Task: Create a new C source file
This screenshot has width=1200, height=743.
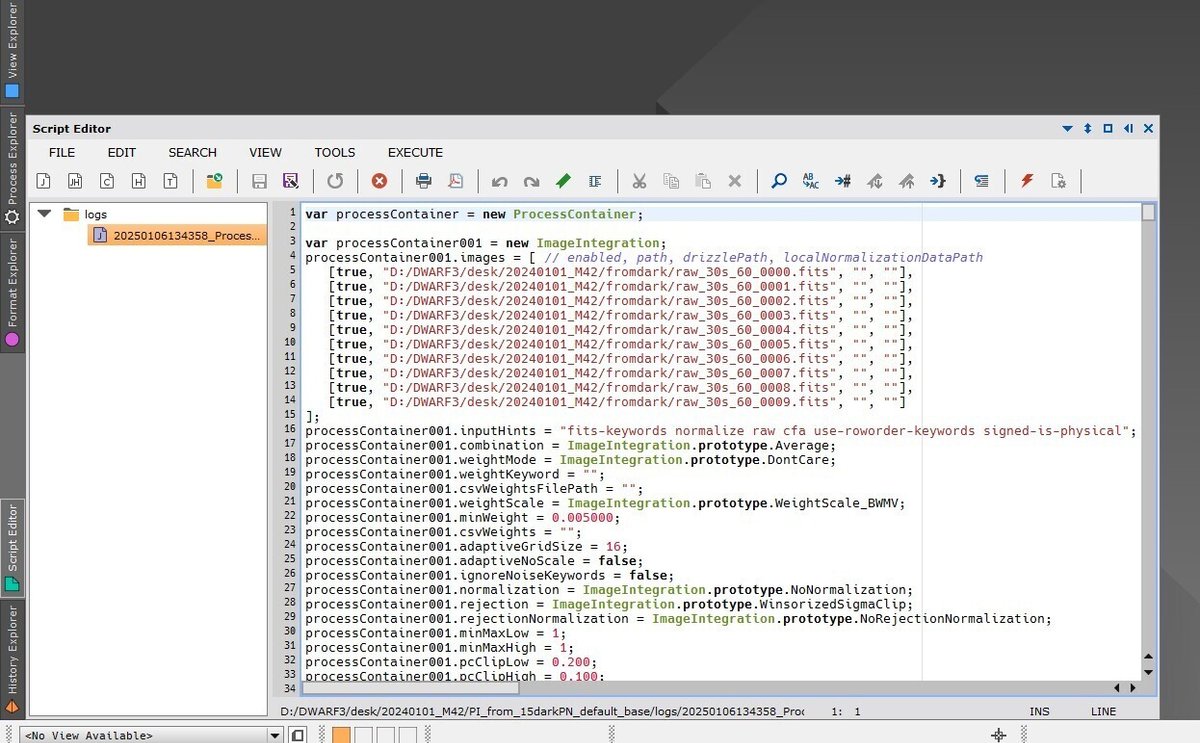Action: tap(107, 181)
